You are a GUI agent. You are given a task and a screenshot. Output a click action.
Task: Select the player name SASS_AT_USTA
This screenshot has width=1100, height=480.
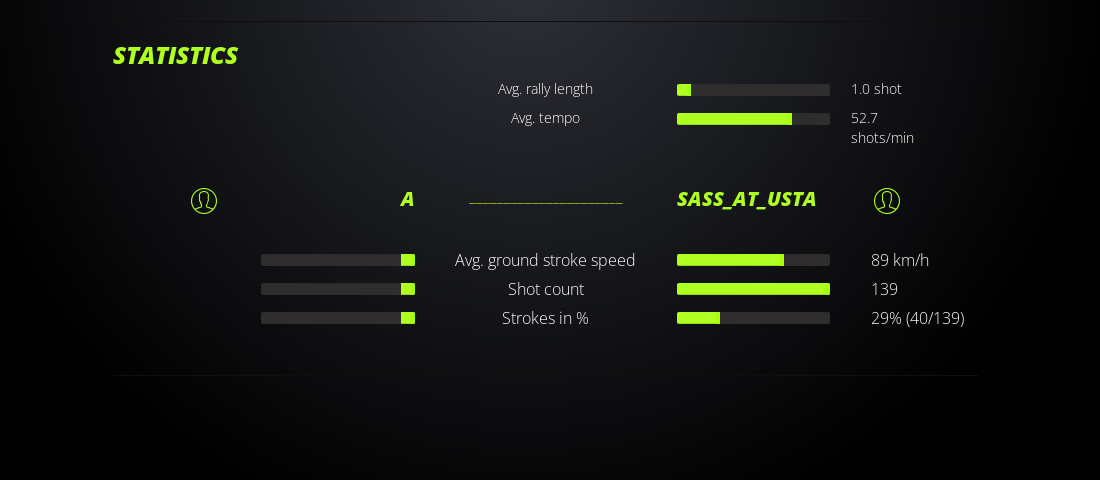pyautogui.click(x=746, y=199)
